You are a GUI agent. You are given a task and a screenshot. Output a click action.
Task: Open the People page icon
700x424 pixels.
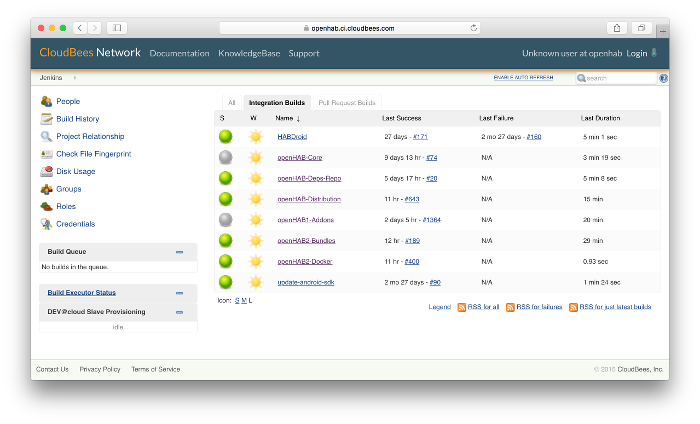coord(46,101)
